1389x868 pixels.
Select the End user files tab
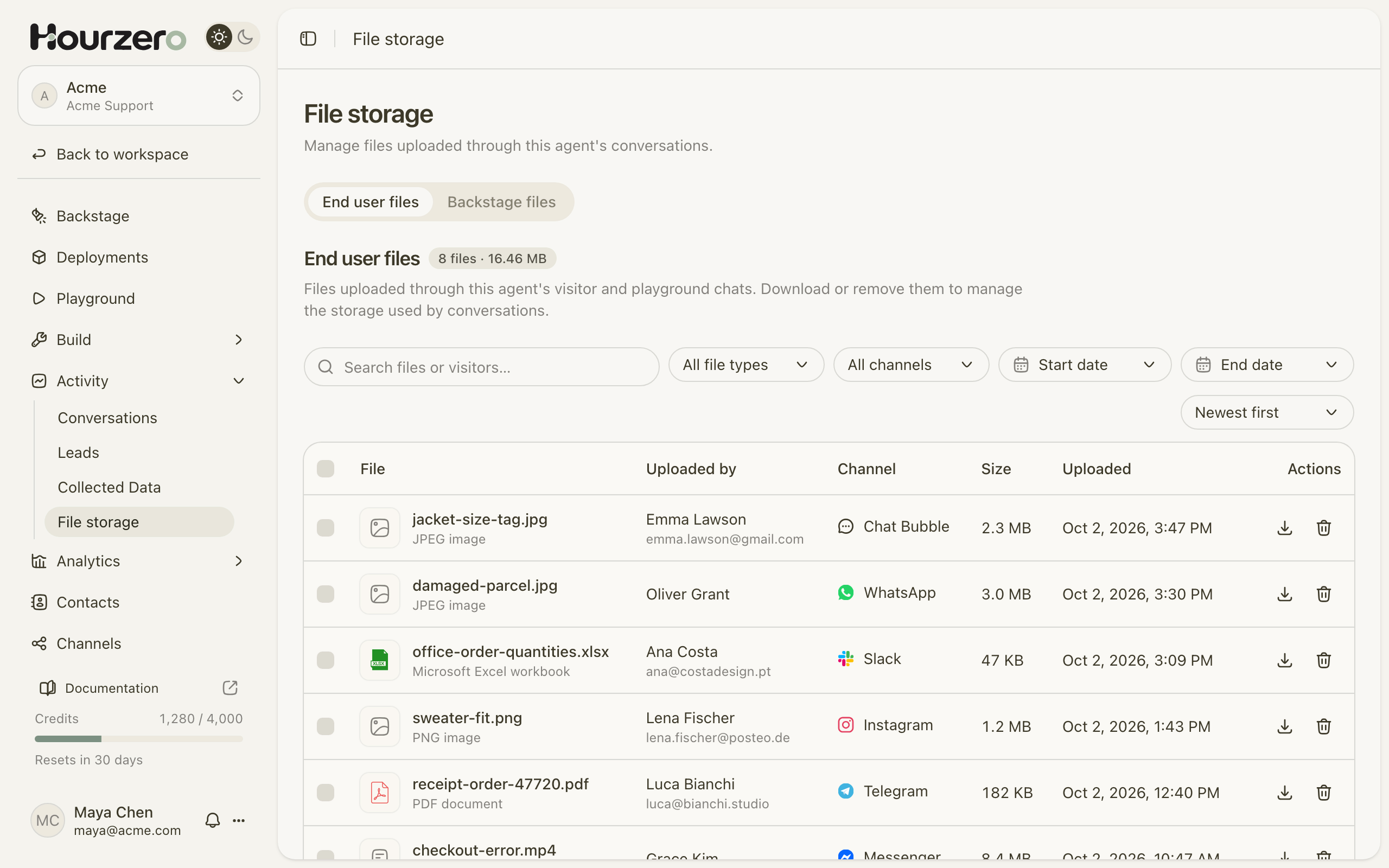(x=370, y=202)
